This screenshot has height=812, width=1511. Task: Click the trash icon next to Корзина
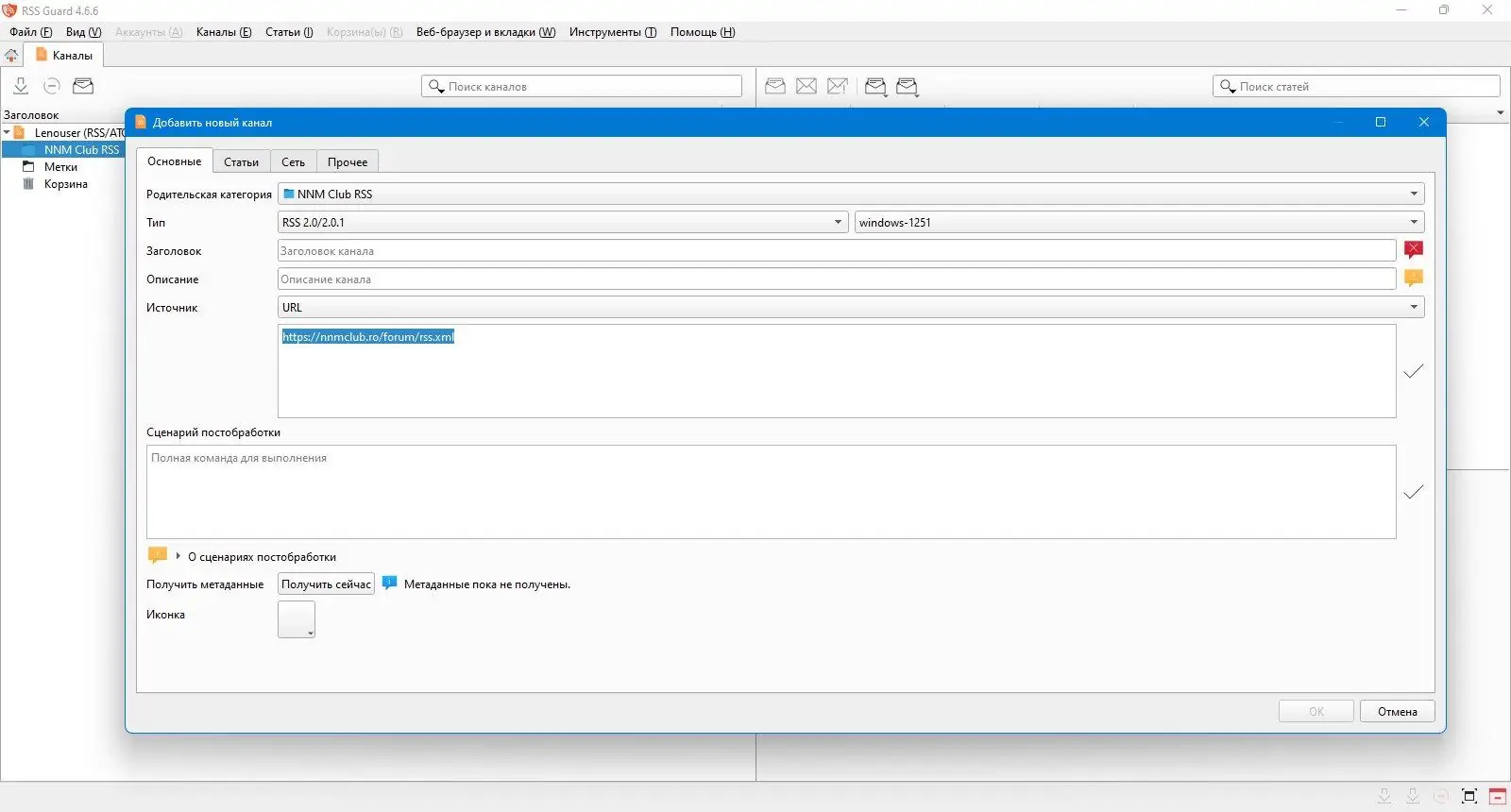[x=28, y=184]
